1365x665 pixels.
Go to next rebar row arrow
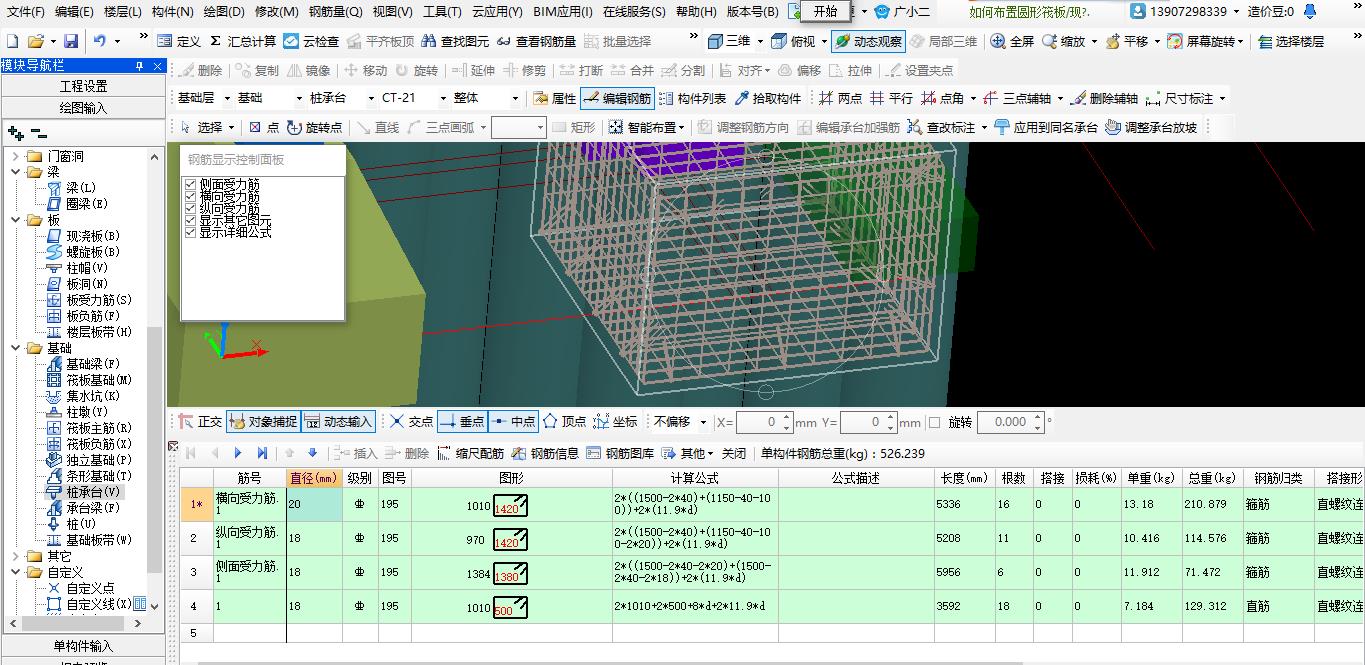tap(238, 453)
